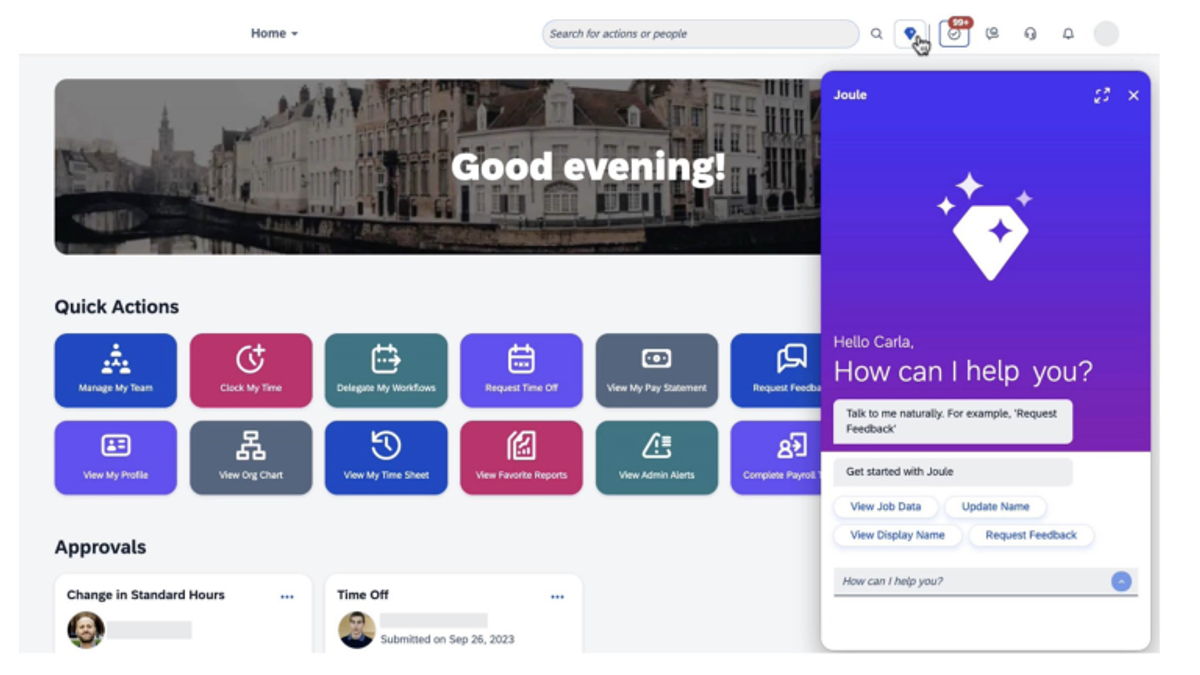Open the View Org Chart tile

(x=251, y=458)
